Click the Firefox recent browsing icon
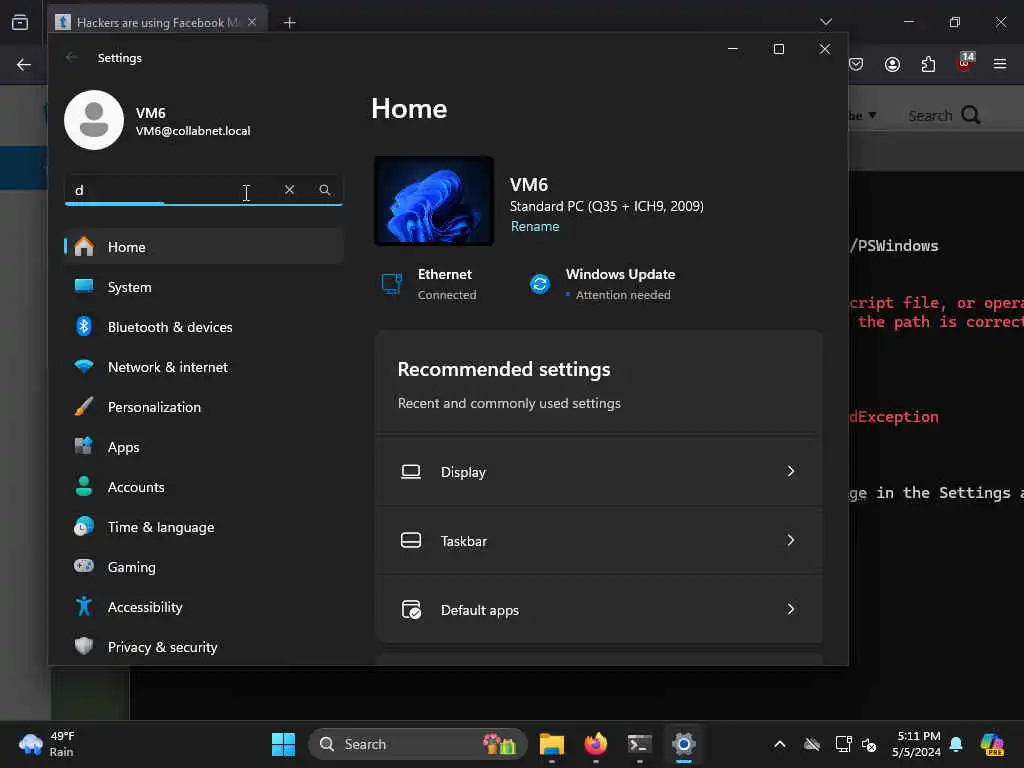This screenshot has height=768, width=1024. click(20, 22)
